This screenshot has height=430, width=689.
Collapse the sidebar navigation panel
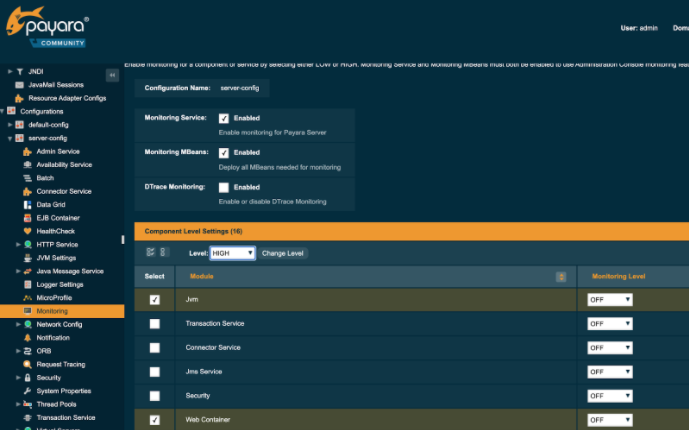coord(112,74)
